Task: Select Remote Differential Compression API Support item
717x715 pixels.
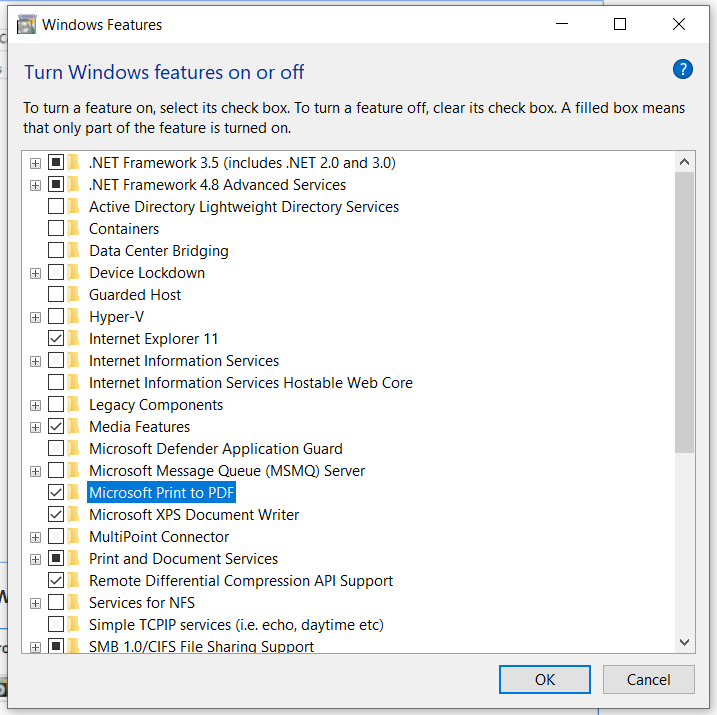Action: click(x=240, y=581)
